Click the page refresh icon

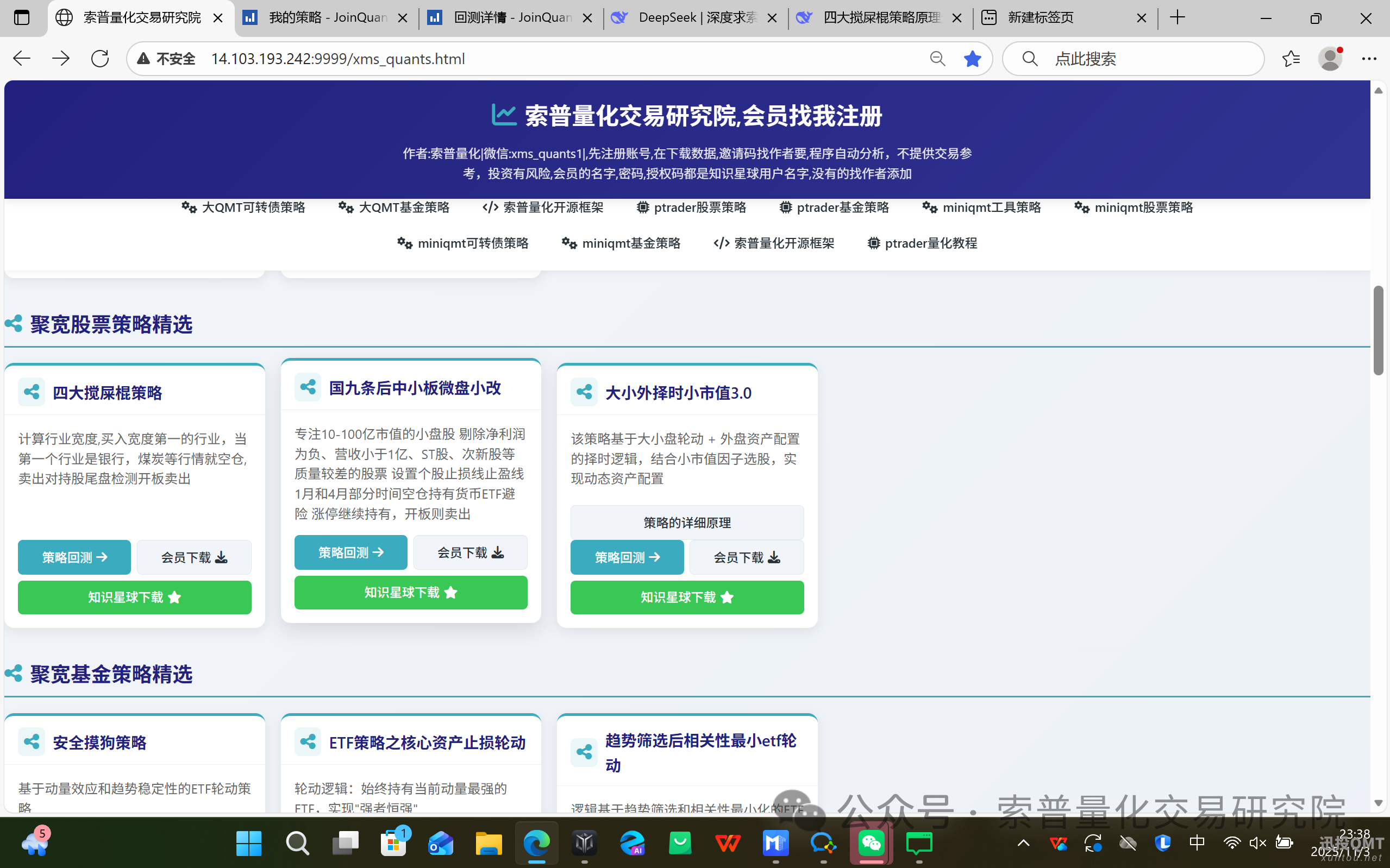(x=99, y=58)
